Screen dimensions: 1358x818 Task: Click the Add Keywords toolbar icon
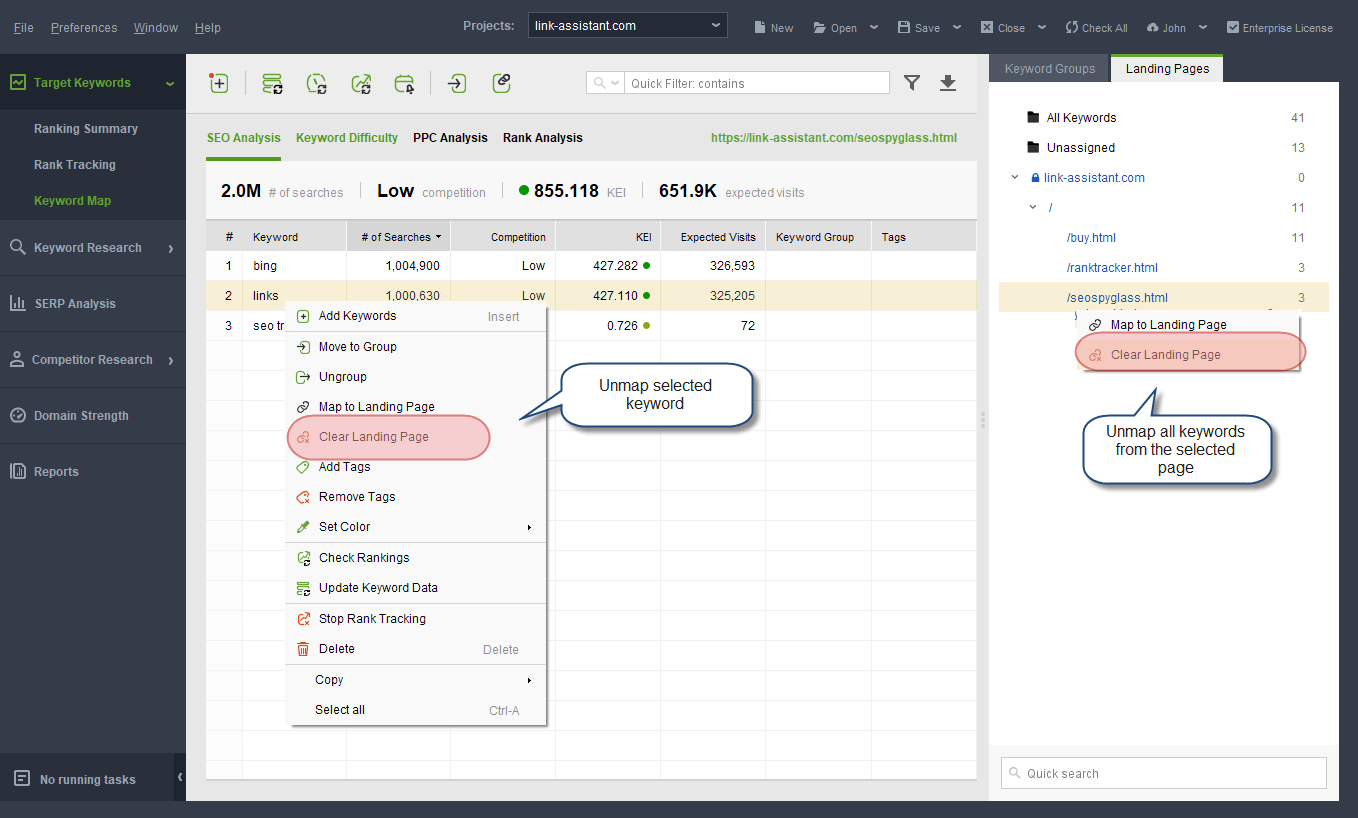[x=219, y=83]
